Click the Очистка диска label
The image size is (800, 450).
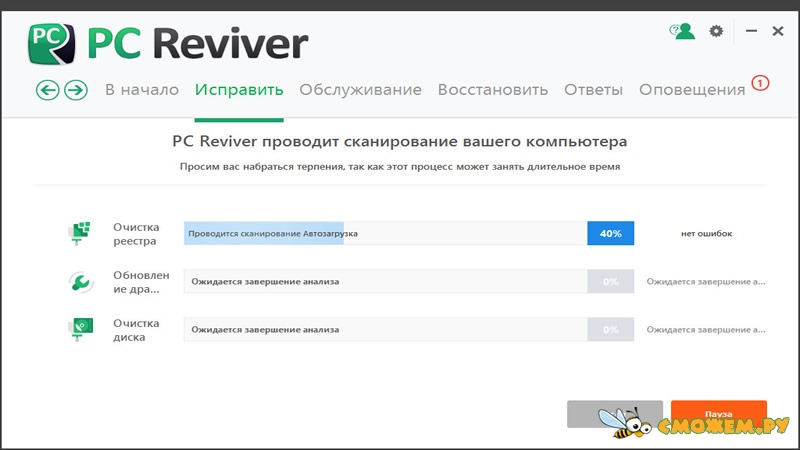click(x=136, y=330)
